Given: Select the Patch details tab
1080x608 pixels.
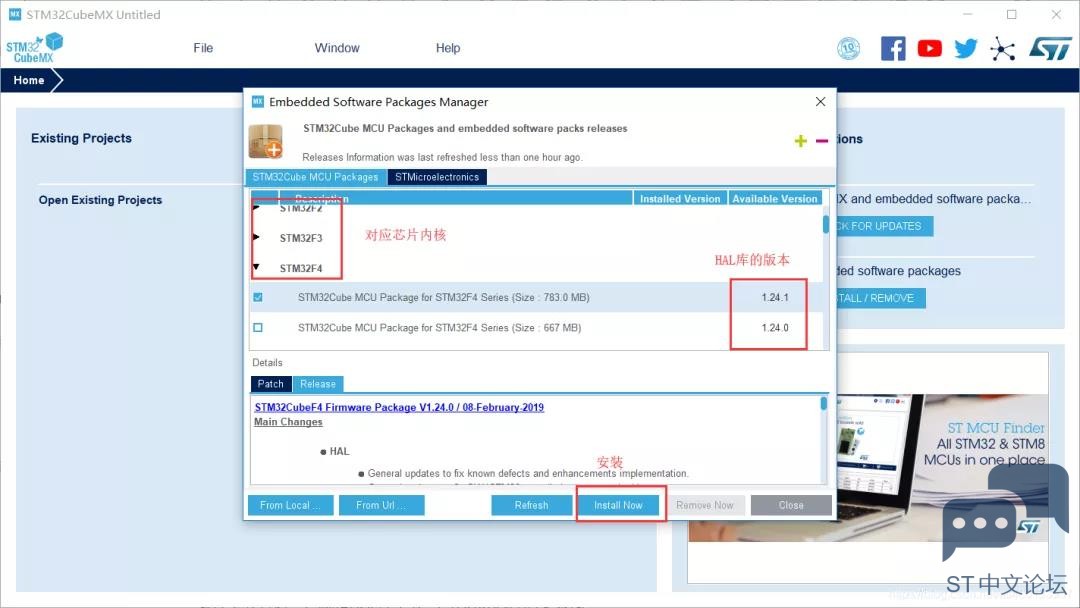Looking at the screenshot, I should pyautogui.click(x=271, y=384).
